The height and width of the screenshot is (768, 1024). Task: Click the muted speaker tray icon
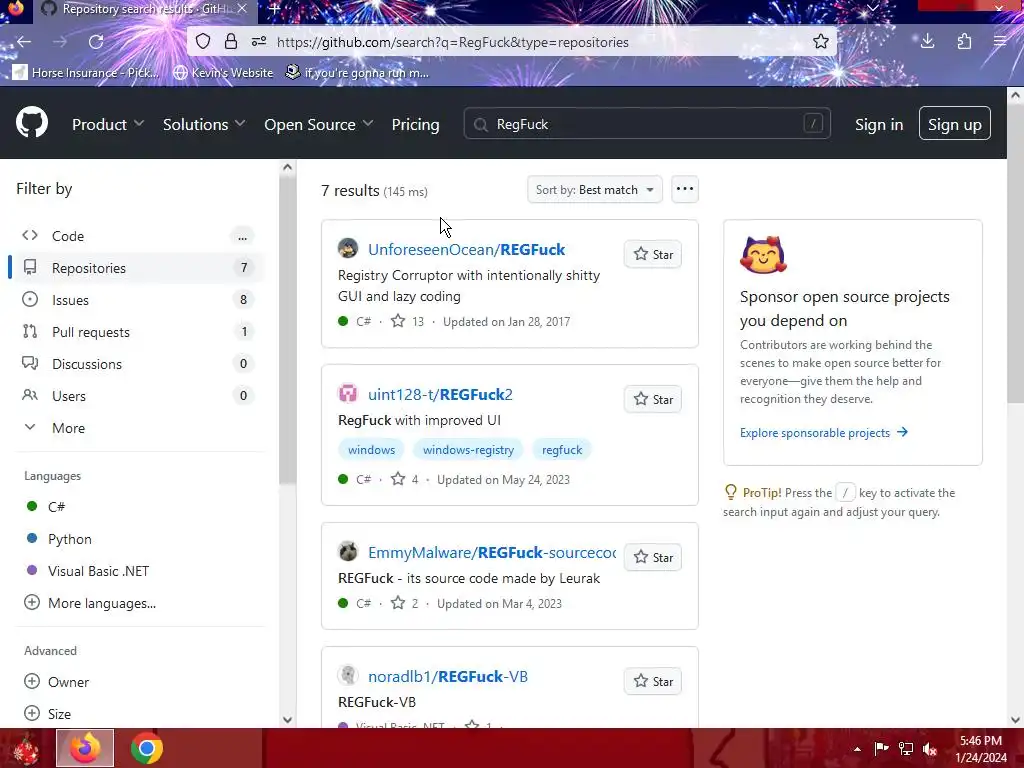tap(929, 749)
